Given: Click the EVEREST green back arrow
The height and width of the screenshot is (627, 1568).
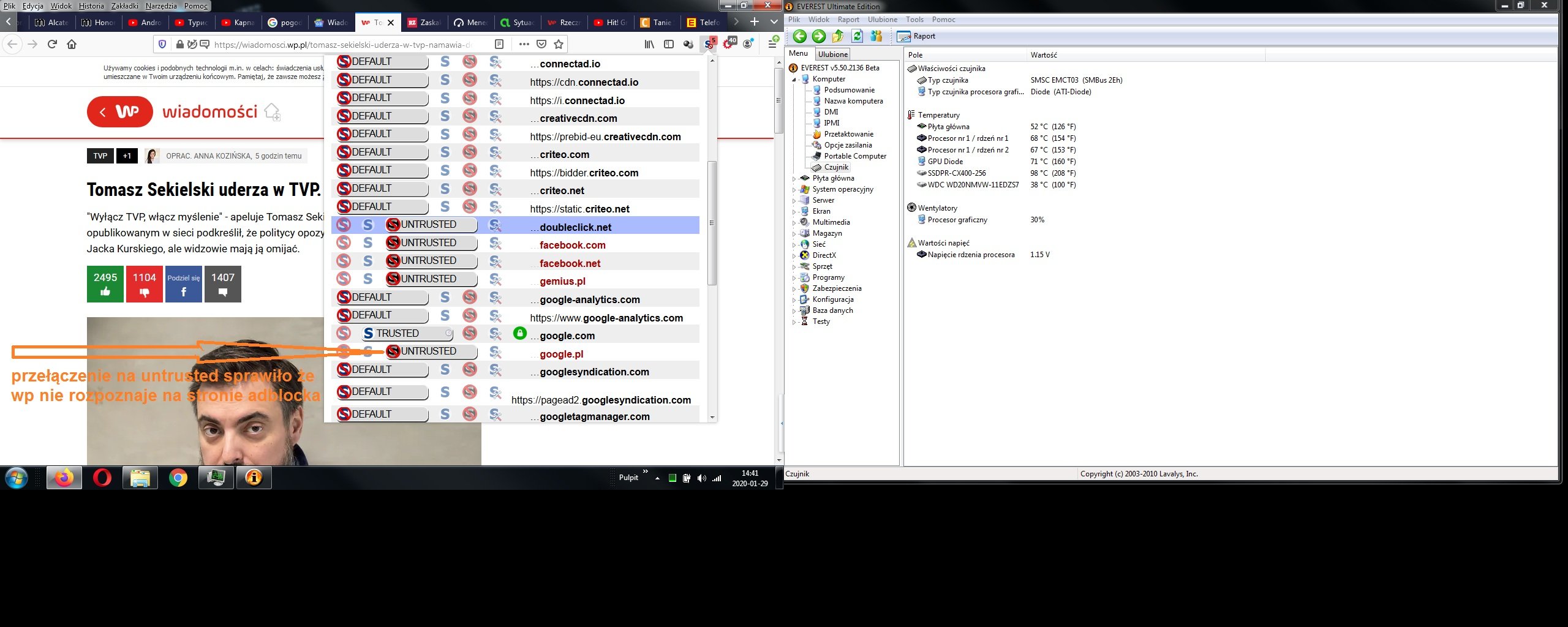Looking at the screenshot, I should tap(799, 36).
